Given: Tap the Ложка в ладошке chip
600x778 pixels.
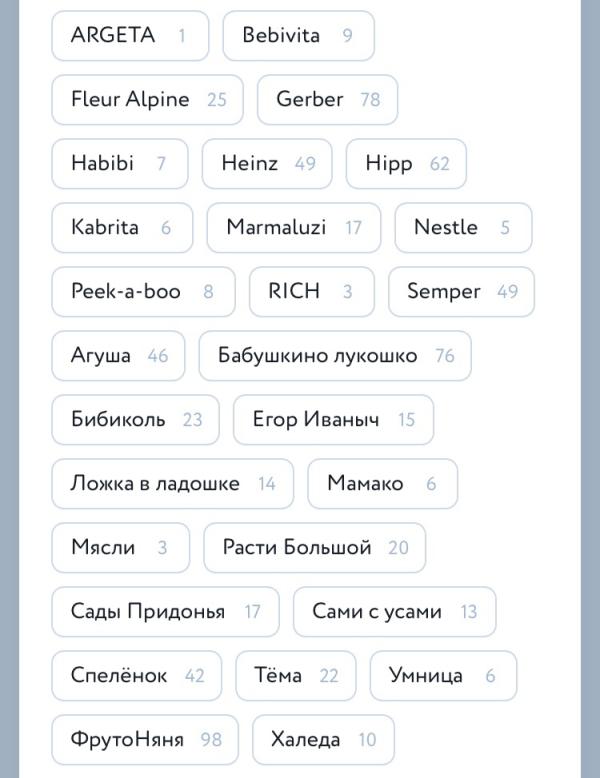Looking at the screenshot, I should 173,484.
